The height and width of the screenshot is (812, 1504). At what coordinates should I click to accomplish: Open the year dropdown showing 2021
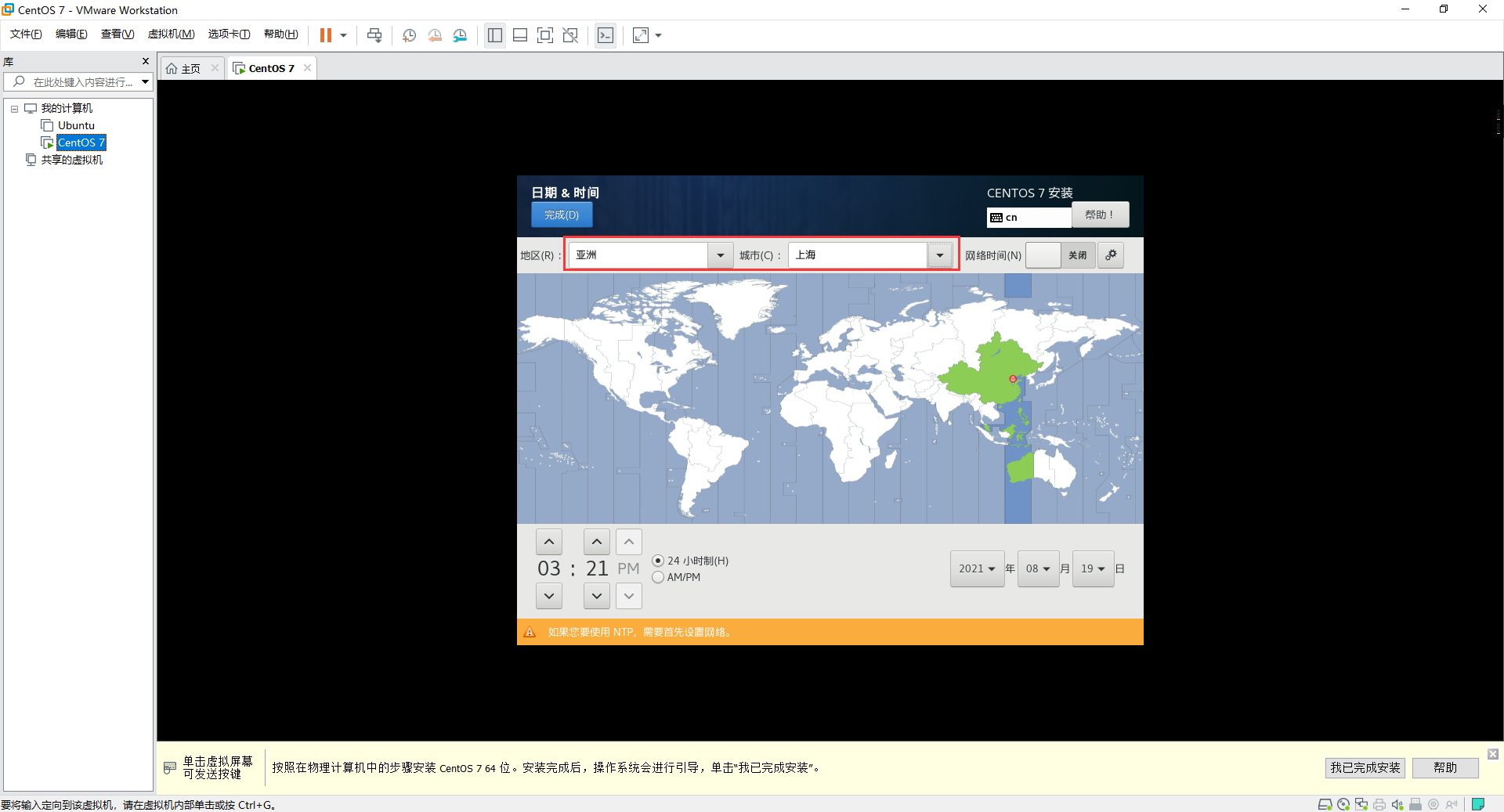point(978,568)
